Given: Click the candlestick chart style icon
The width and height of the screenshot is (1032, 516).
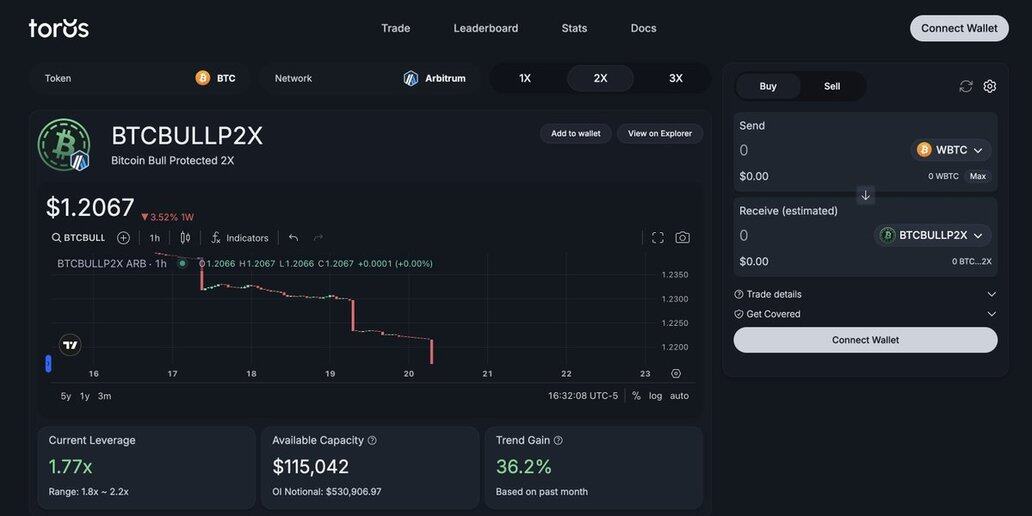Looking at the screenshot, I should [185, 238].
